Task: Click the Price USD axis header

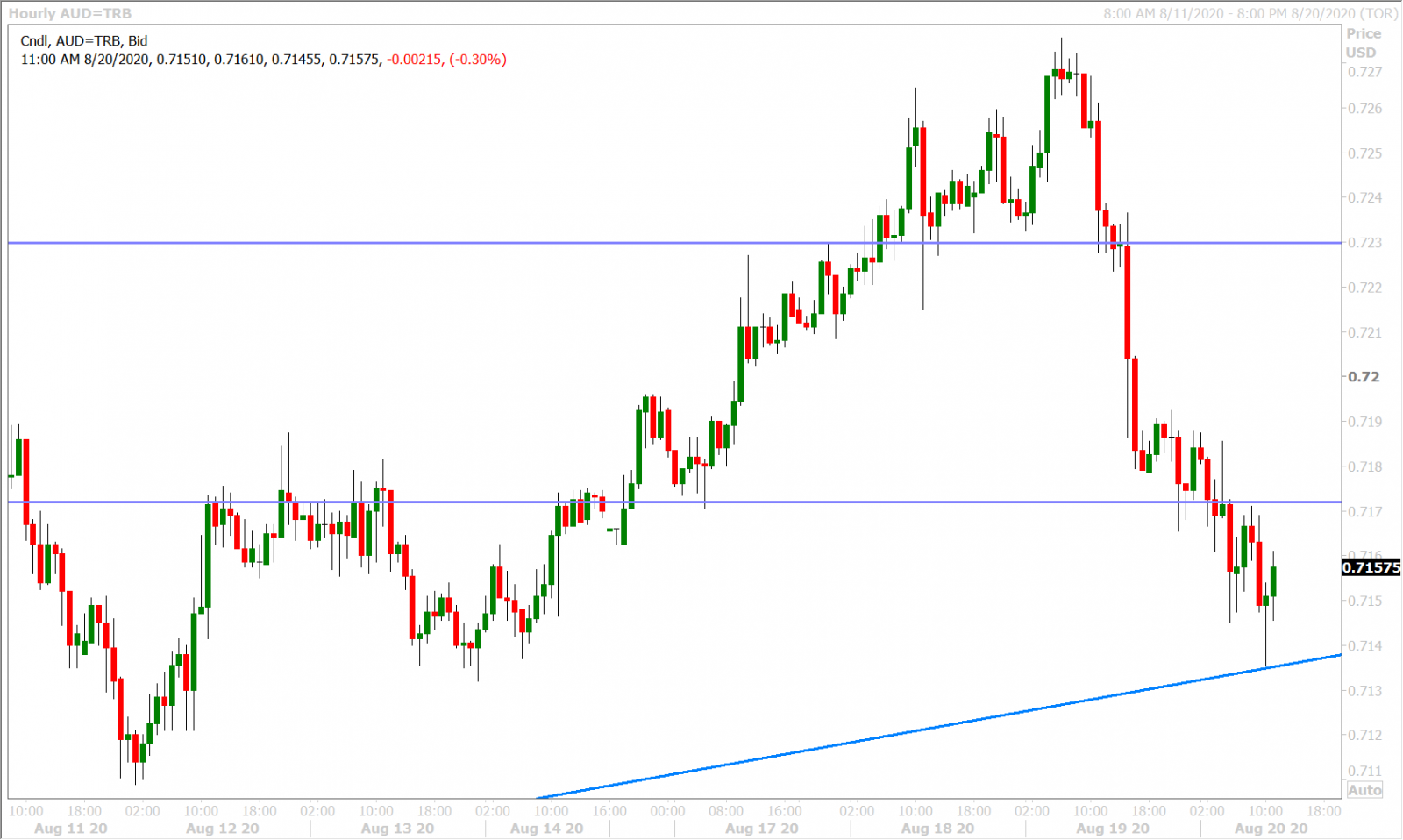Action: (x=1363, y=43)
